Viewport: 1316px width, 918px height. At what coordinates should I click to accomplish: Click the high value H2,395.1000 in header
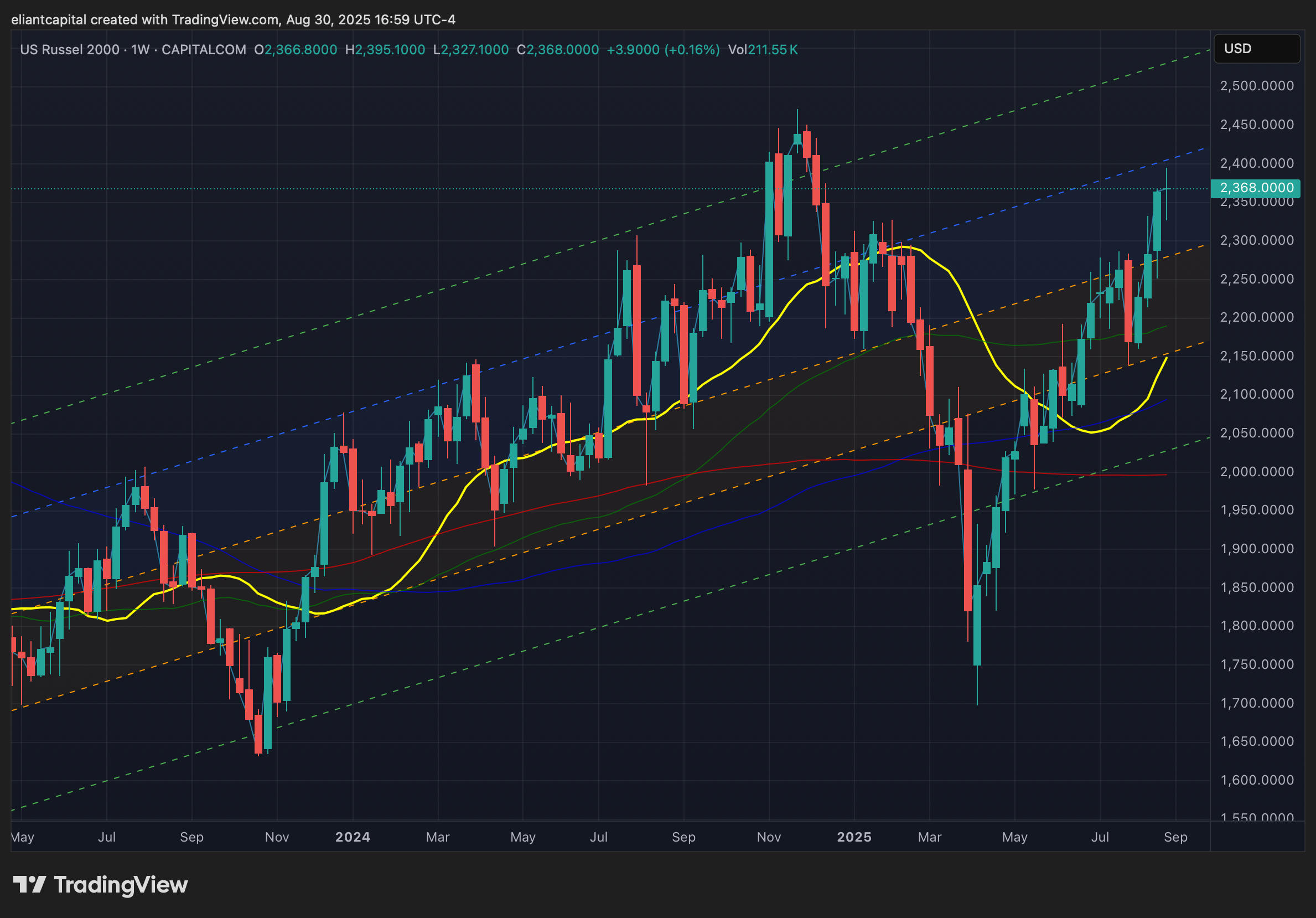[385, 50]
